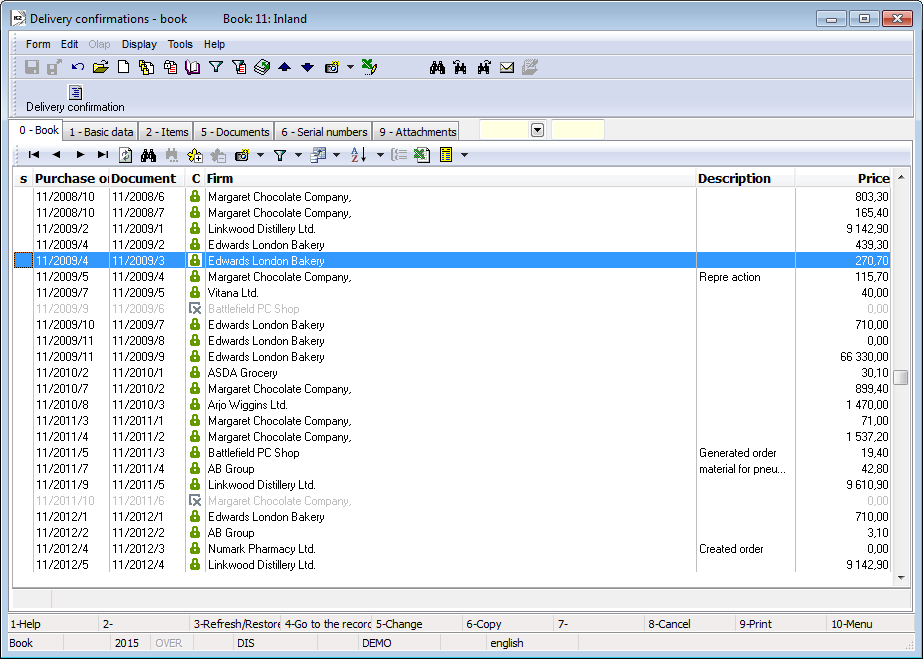Image resolution: width=923 pixels, height=659 pixels.
Task: Click the open folder icon
Action: pos(101,68)
